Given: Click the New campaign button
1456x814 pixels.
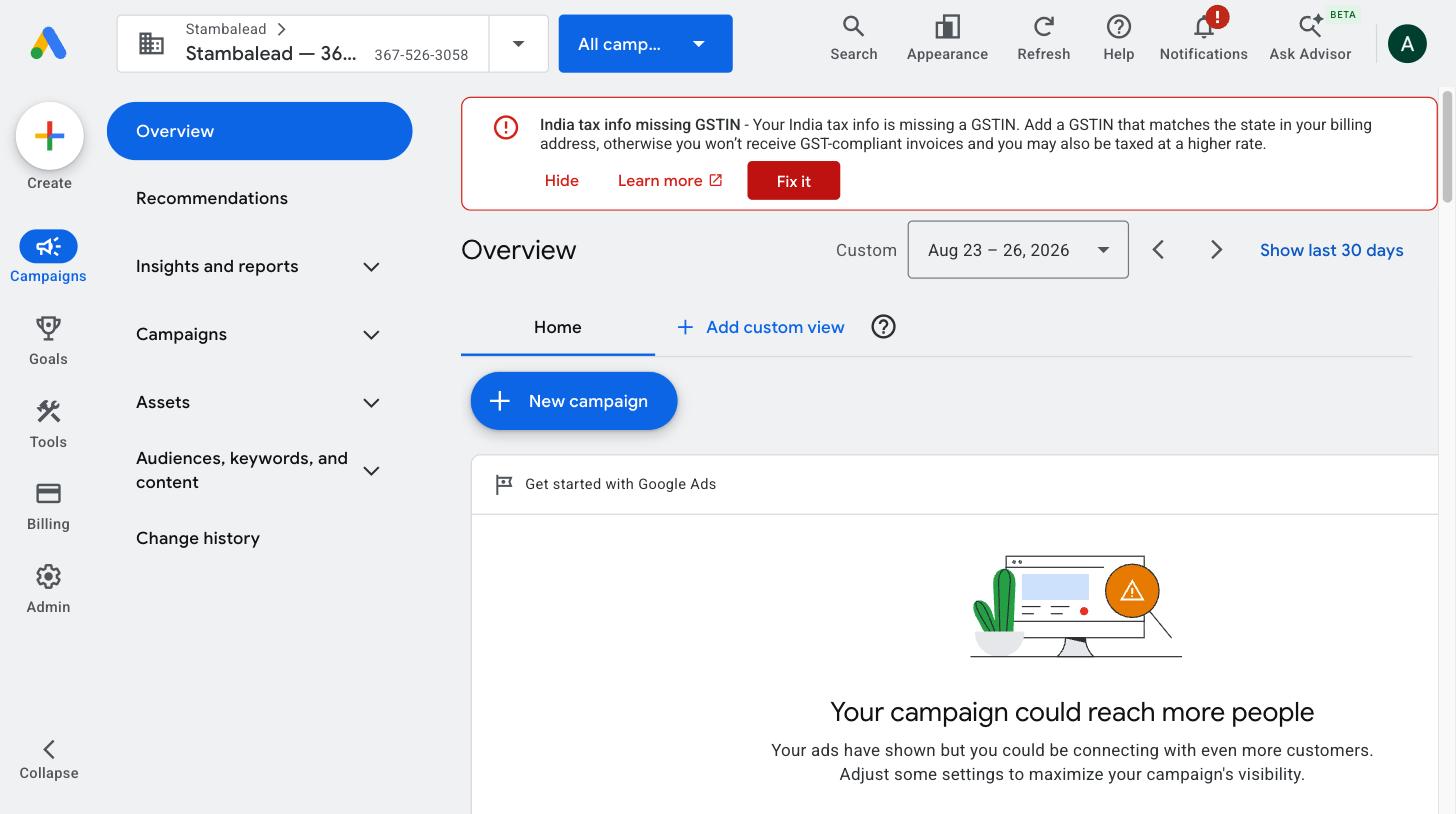Looking at the screenshot, I should pos(574,401).
